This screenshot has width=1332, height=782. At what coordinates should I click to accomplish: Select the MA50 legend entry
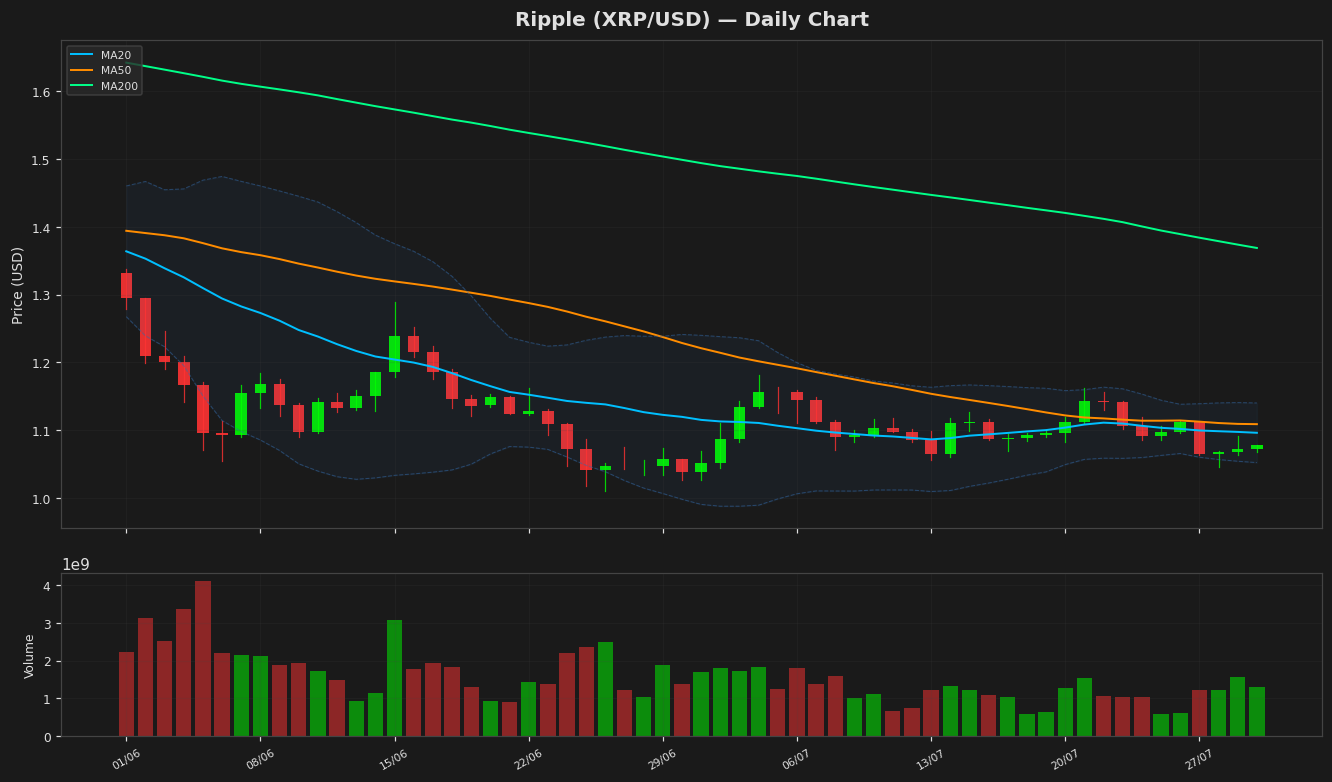tap(104, 71)
